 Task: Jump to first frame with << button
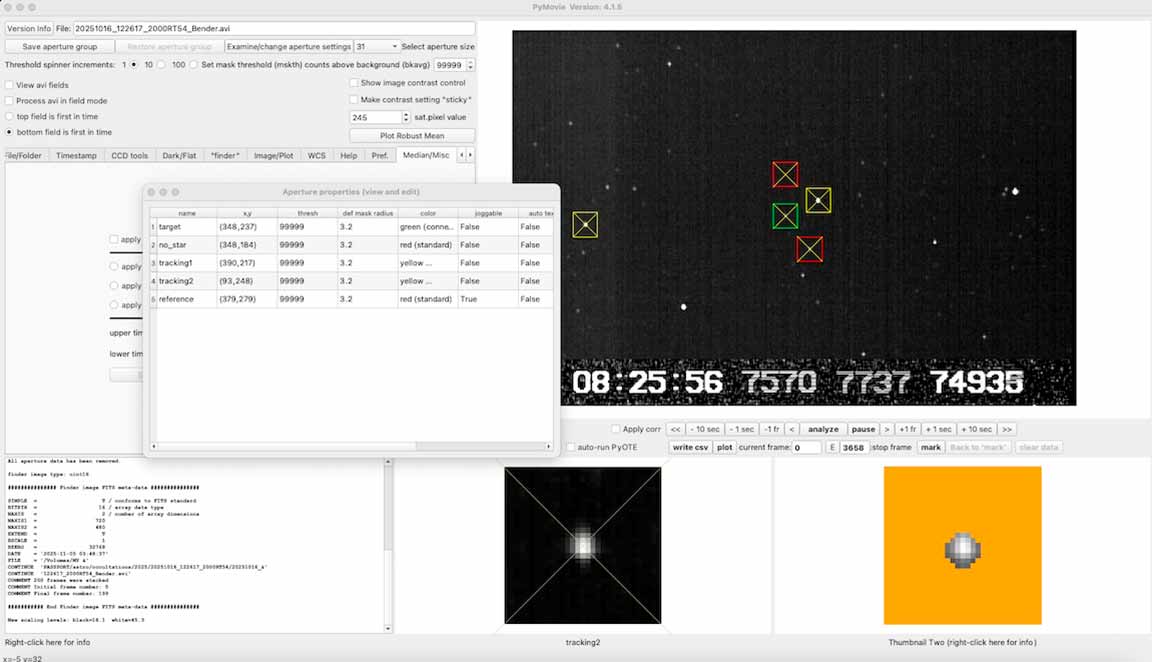[676, 429]
